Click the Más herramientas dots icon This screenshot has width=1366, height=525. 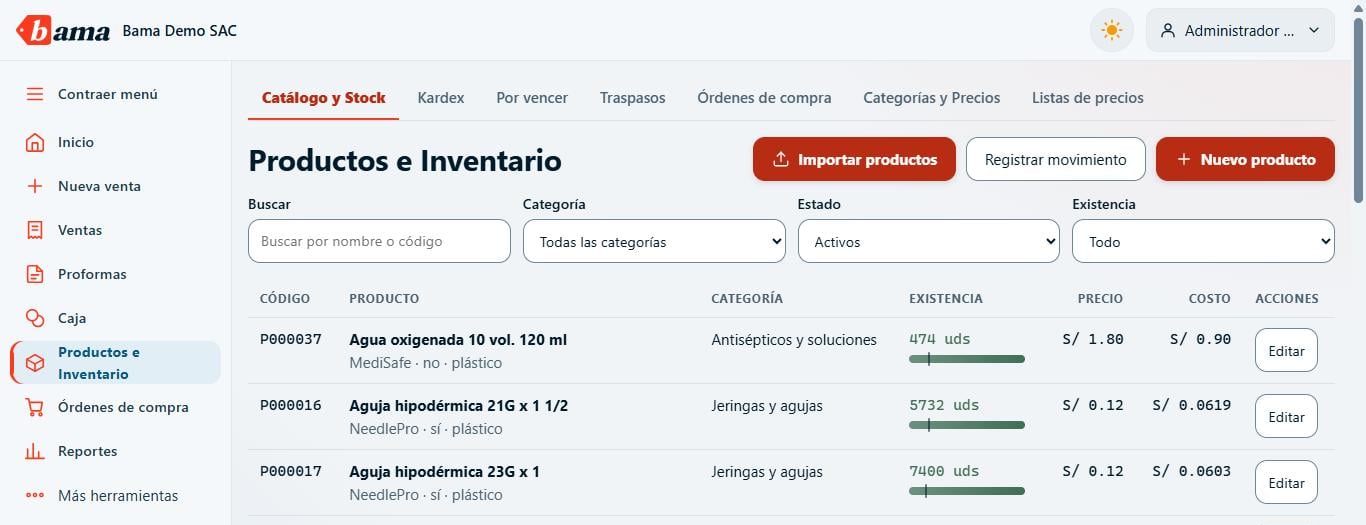click(35, 495)
